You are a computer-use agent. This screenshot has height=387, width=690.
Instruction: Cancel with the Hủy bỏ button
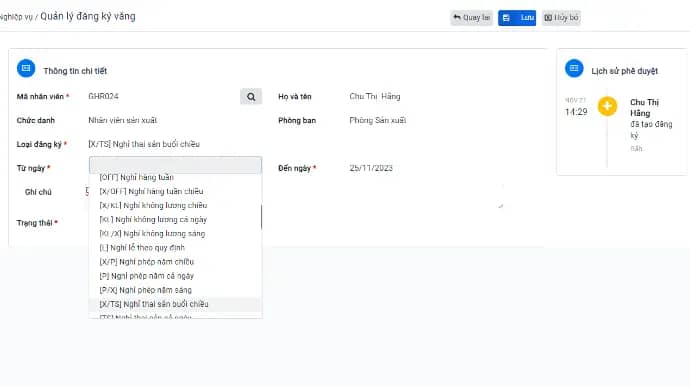tap(561, 18)
